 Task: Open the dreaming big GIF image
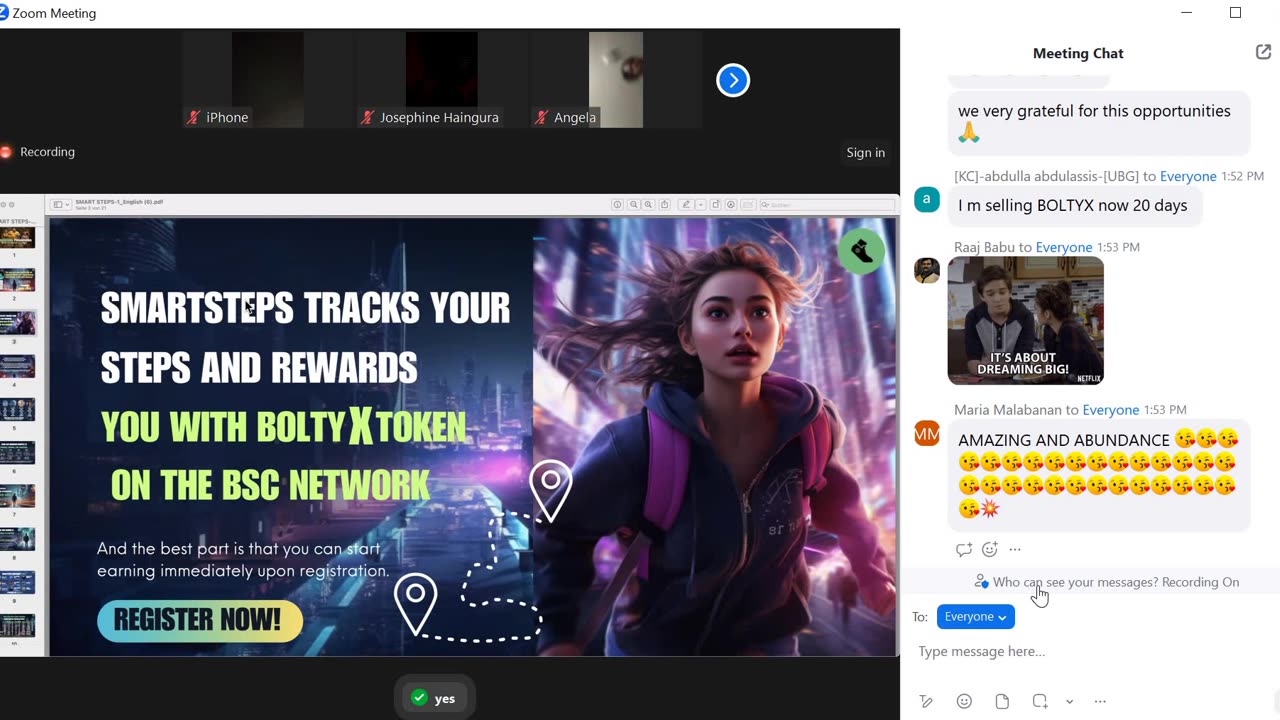(x=1025, y=321)
